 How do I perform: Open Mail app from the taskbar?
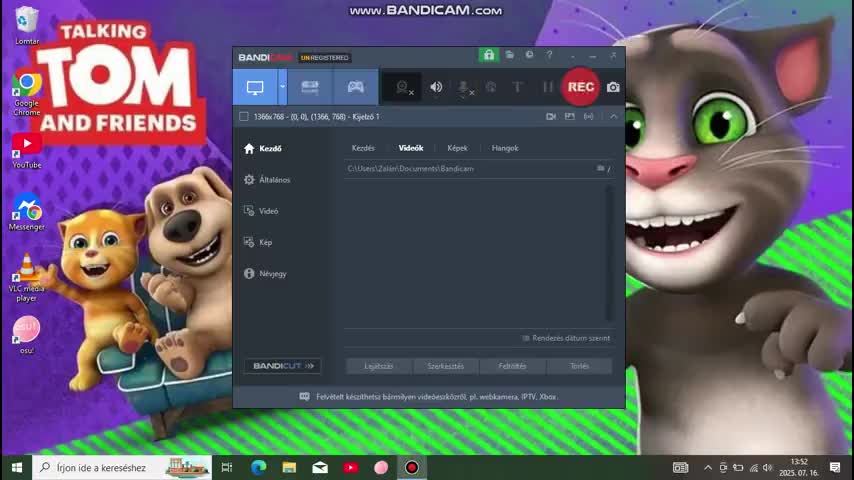click(x=320, y=467)
